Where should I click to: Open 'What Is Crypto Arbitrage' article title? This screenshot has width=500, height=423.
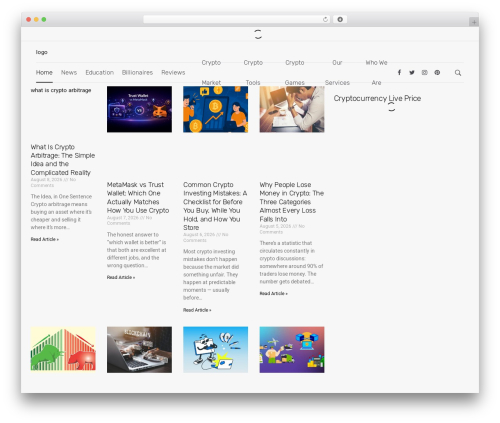(x=63, y=160)
